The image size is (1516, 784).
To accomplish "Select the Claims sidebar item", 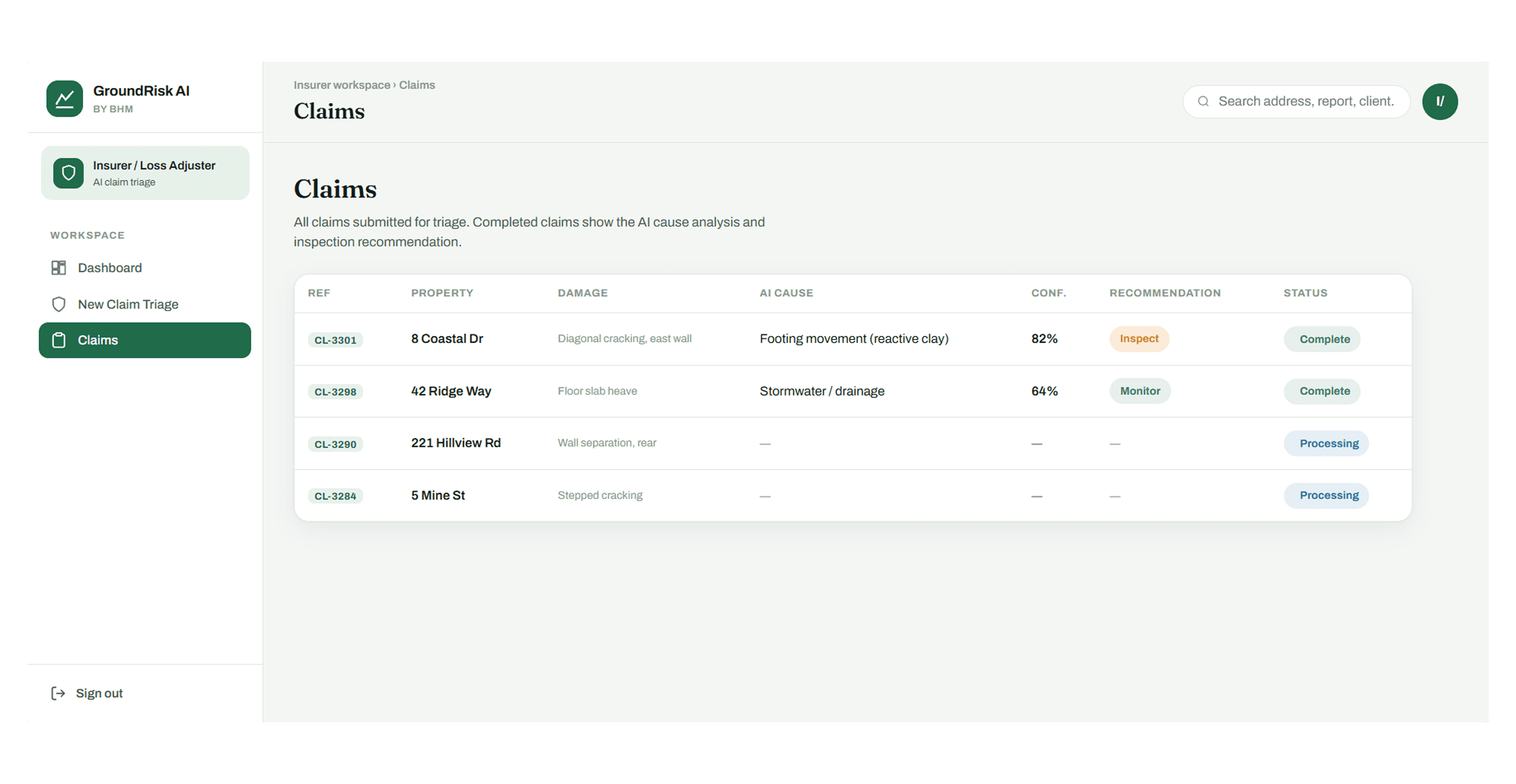I will pos(145,340).
